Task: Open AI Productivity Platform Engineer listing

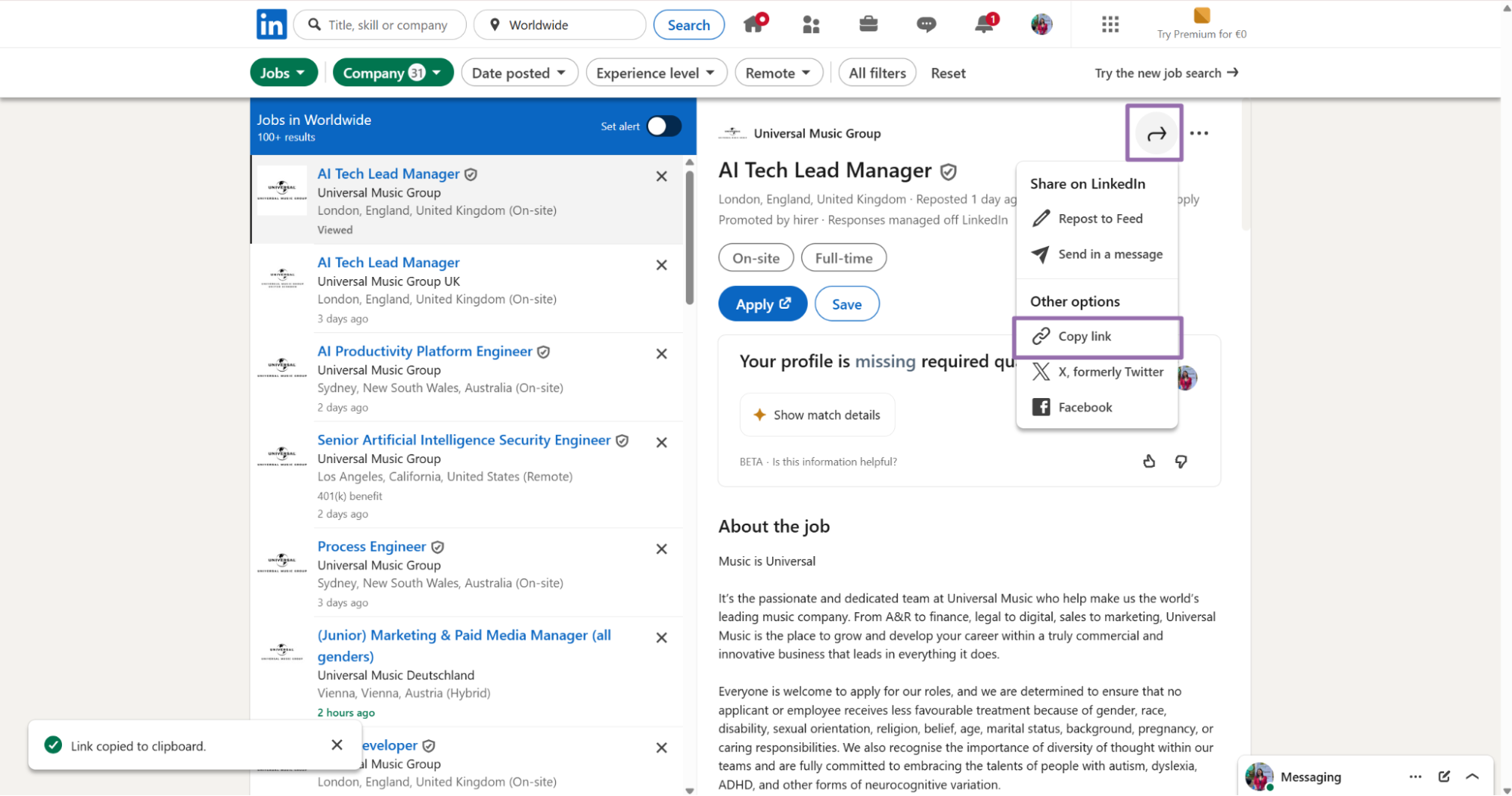Action: pyautogui.click(x=424, y=351)
